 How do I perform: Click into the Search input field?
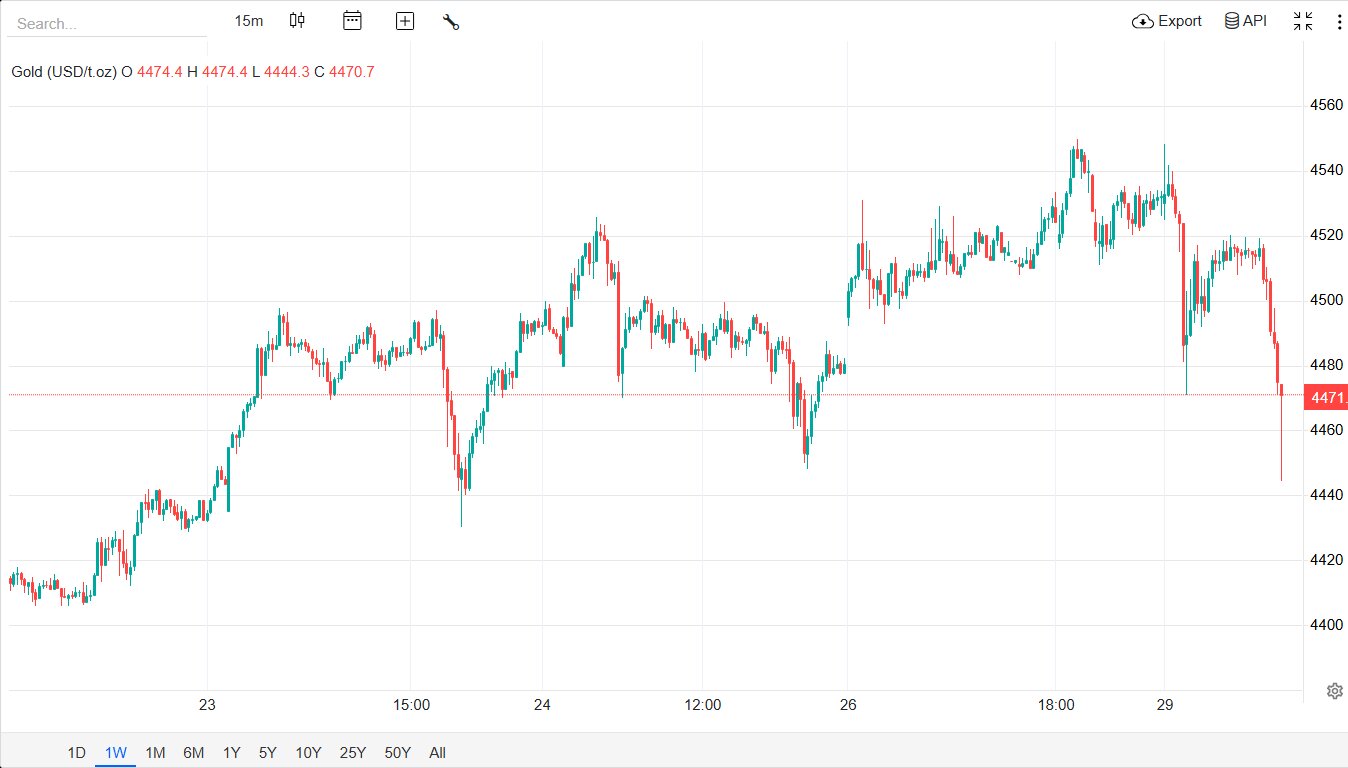tap(106, 23)
